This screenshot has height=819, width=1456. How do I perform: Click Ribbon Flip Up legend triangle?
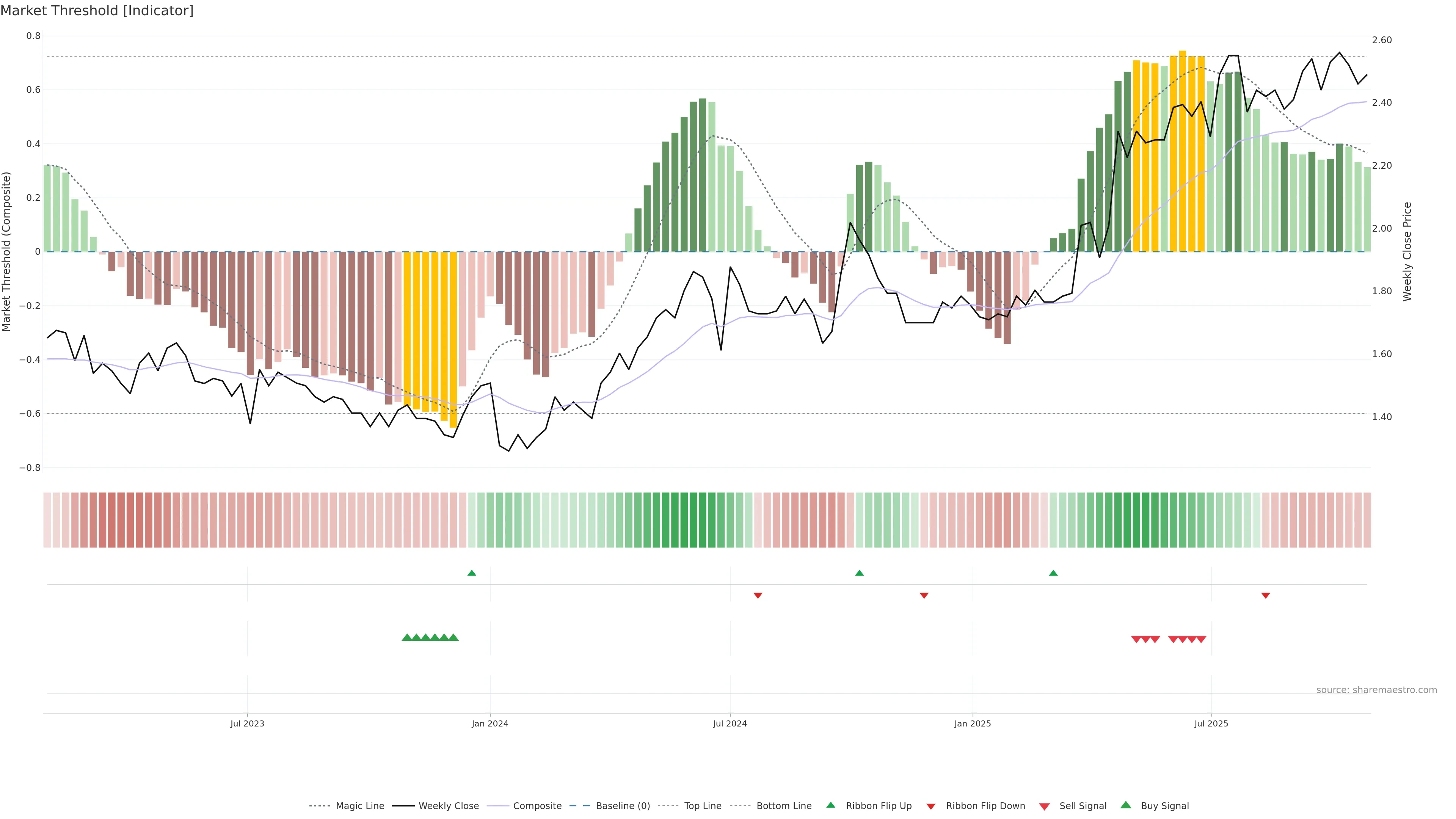point(830,805)
